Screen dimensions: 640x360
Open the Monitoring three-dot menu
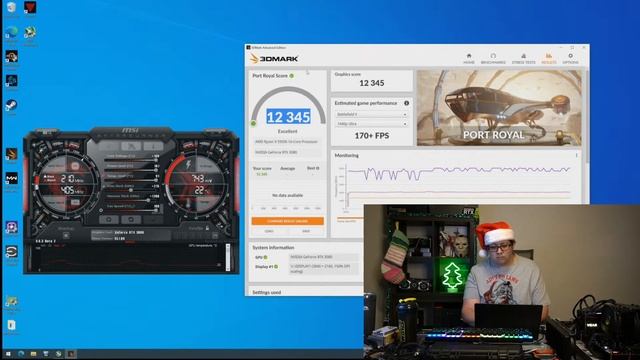click(x=576, y=156)
